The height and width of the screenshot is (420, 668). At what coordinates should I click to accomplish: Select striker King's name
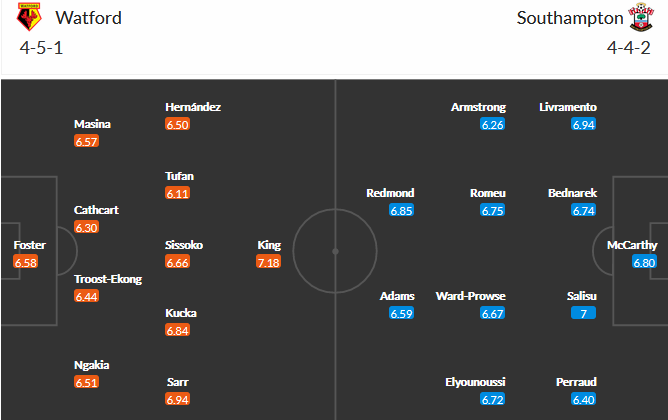tap(269, 245)
